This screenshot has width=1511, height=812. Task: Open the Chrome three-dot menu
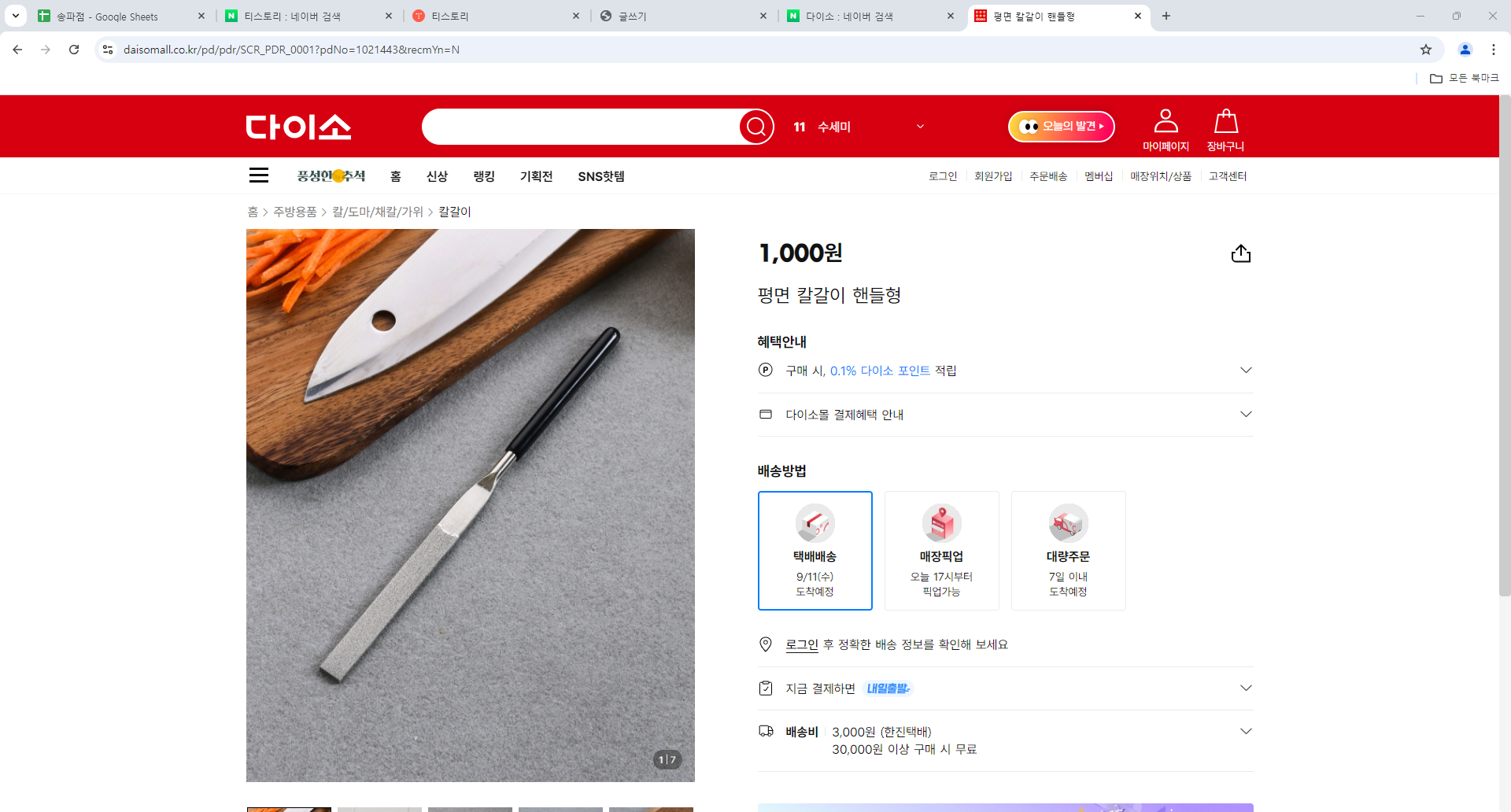(x=1494, y=50)
